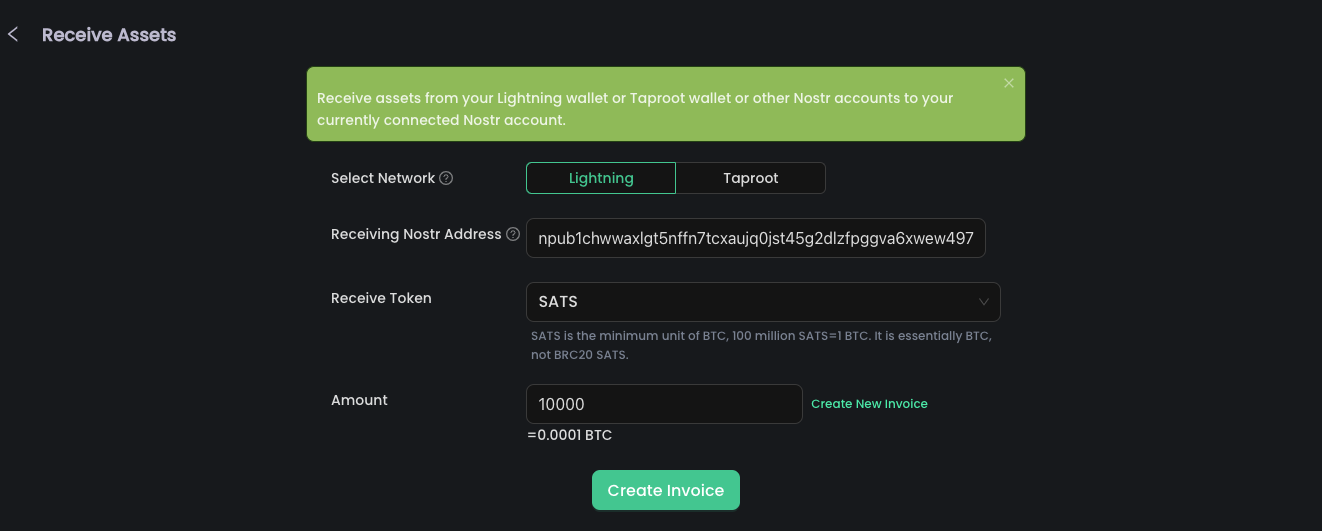Click into the Amount input showing 10000
Viewport: 1322px width, 531px height.
click(x=664, y=404)
